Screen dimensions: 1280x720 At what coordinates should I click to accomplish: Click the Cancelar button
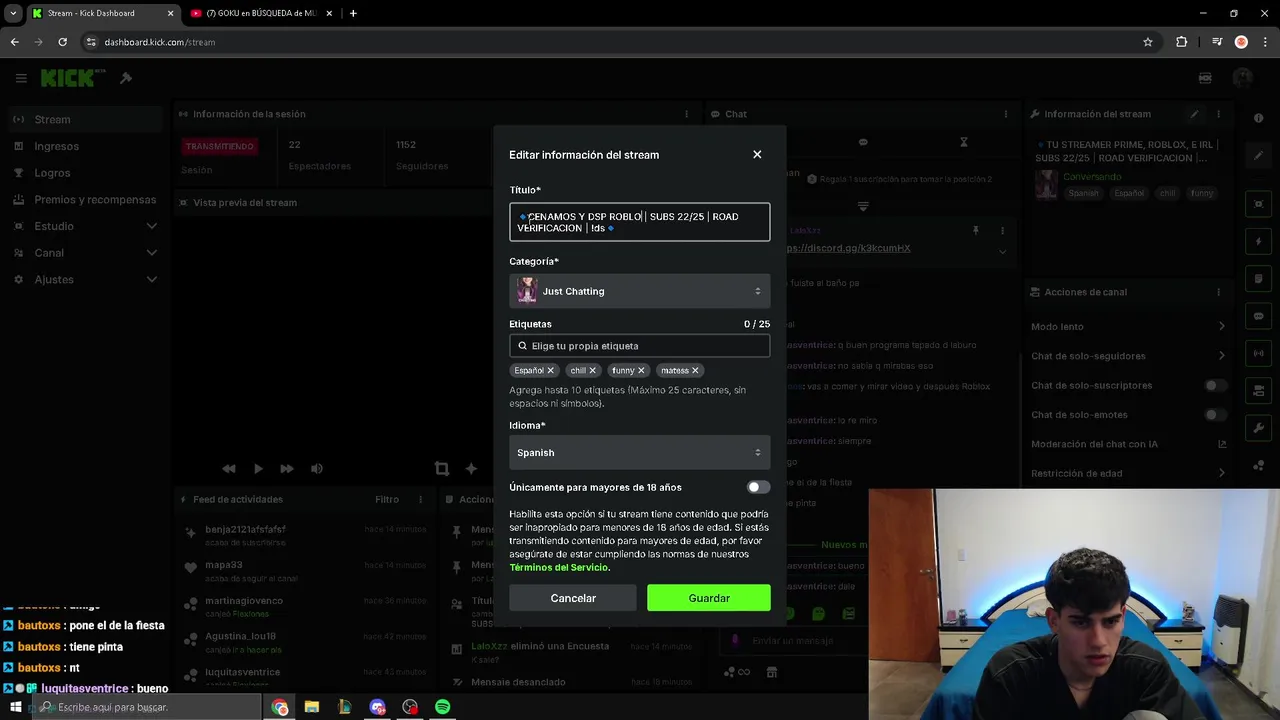(x=573, y=598)
